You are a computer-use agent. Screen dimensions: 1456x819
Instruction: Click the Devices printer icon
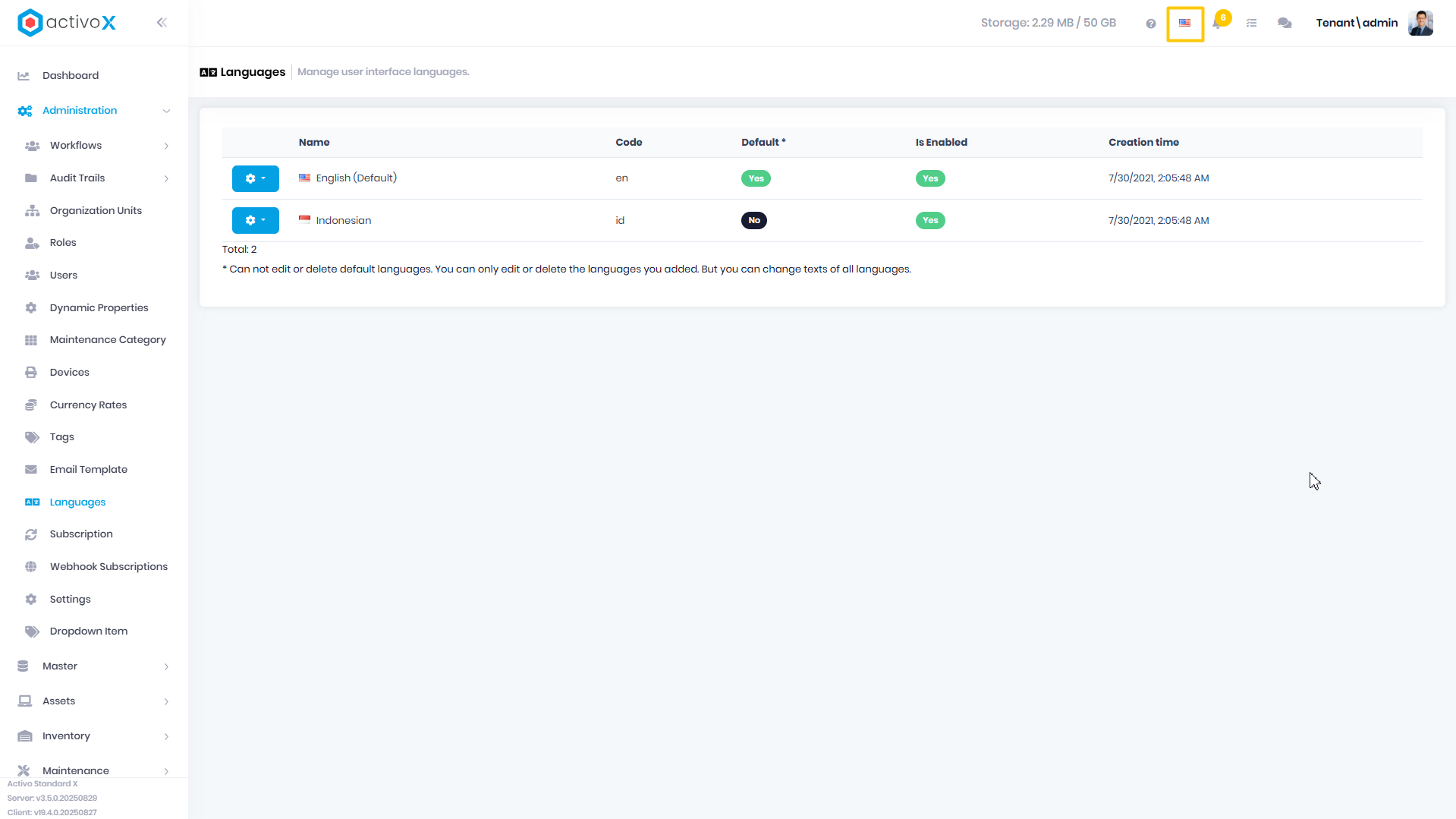click(31, 373)
